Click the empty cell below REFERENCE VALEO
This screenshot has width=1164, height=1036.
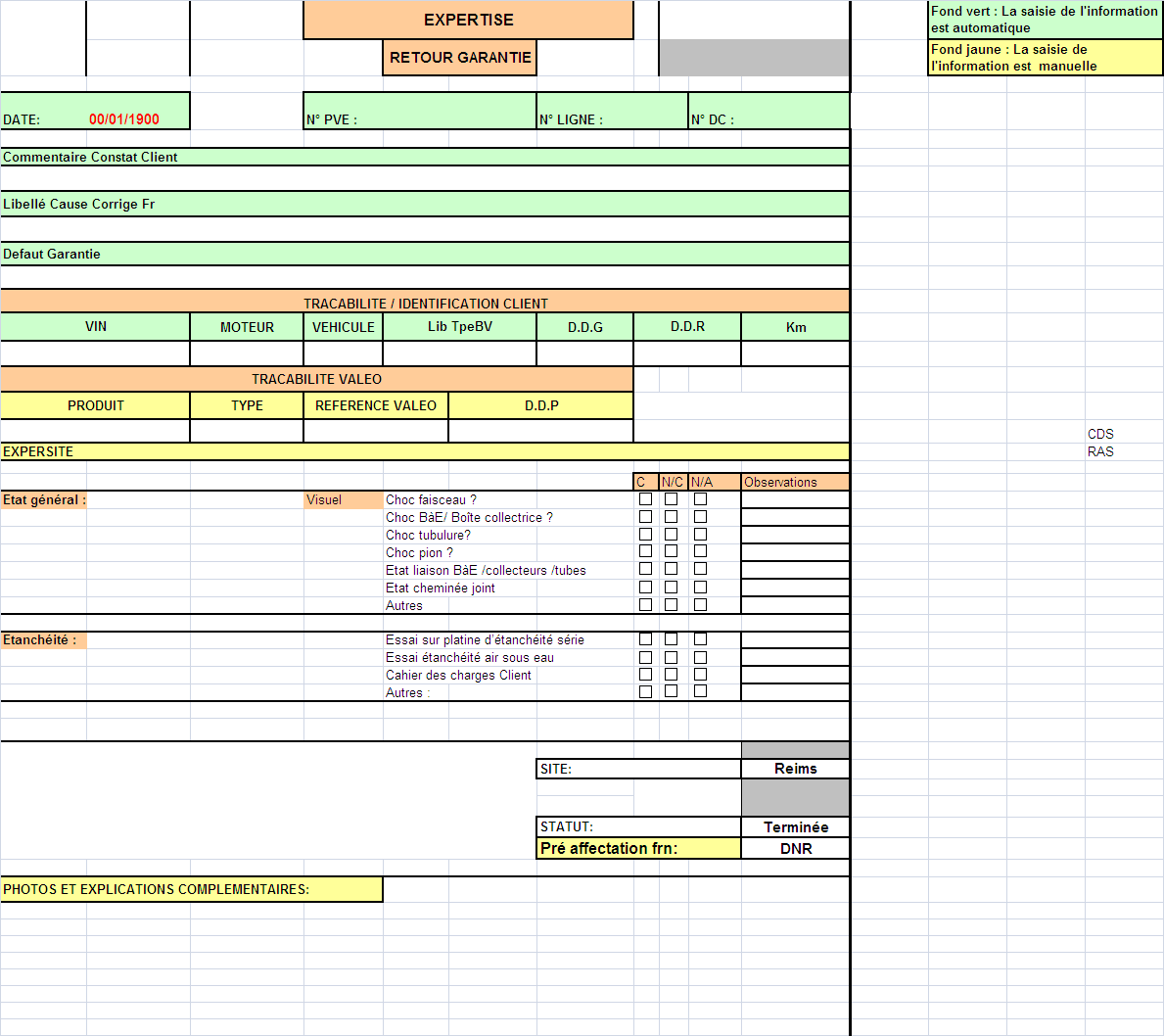click(x=376, y=431)
